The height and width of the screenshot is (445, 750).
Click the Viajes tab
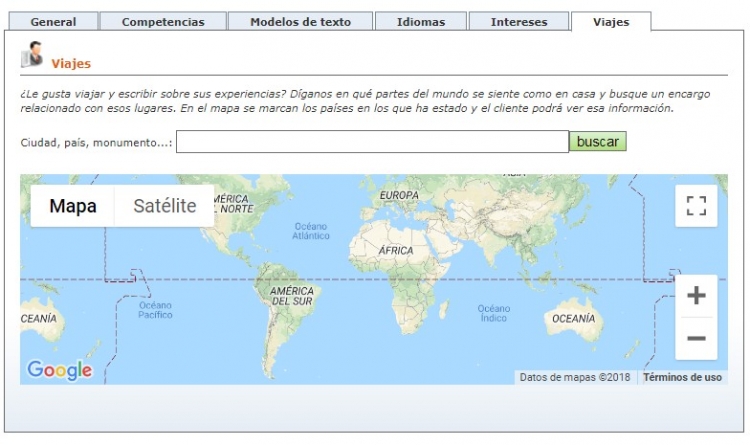(x=610, y=22)
